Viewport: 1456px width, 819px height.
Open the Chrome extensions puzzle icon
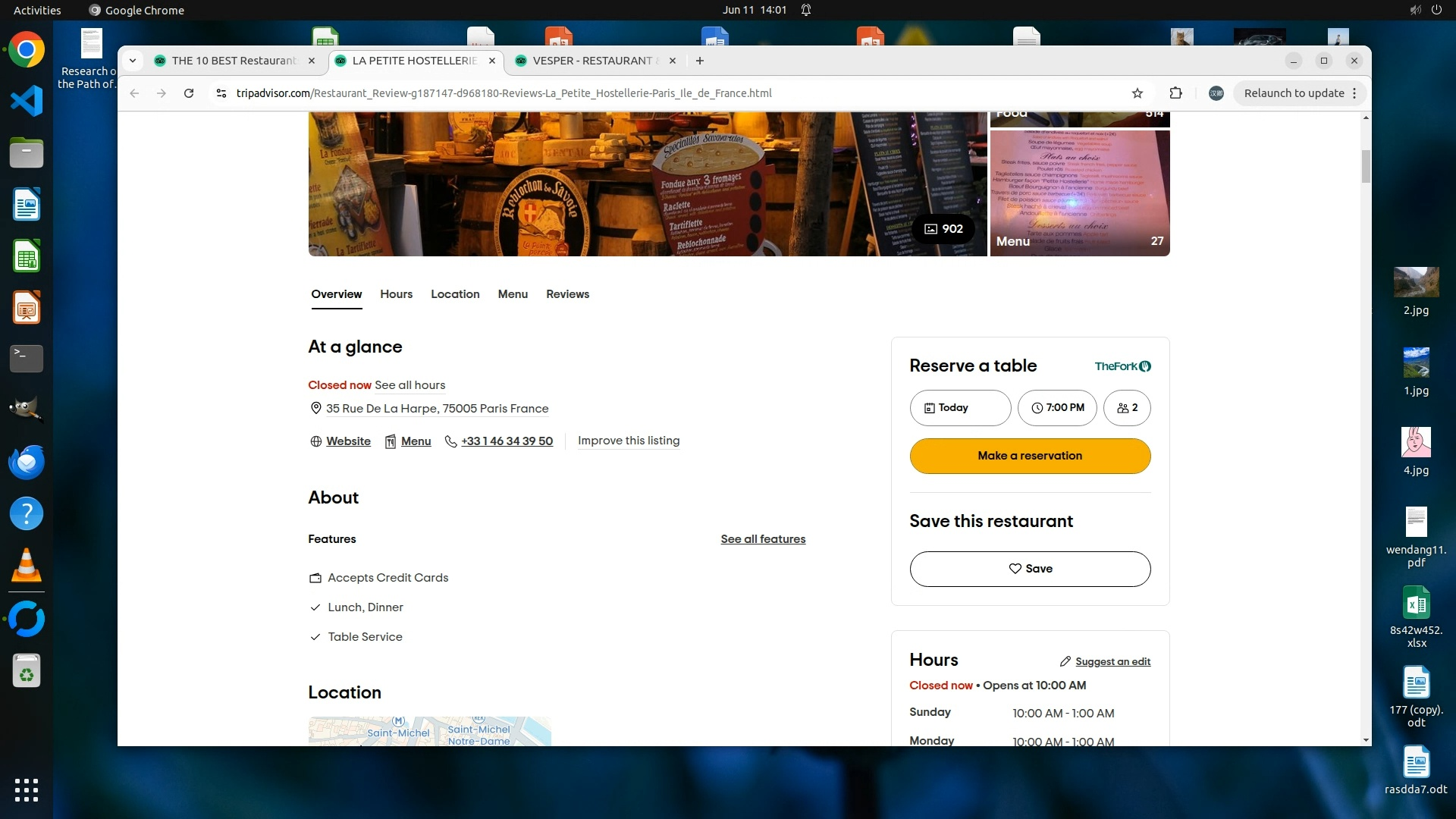(1175, 93)
